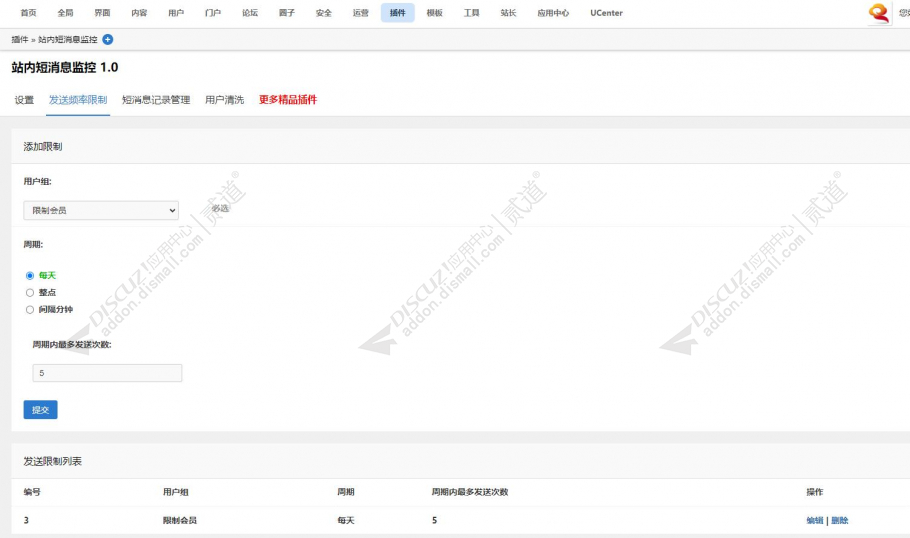
Task: Switch to the 短消息记录管理 tab
Action: click(x=156, y=100)
